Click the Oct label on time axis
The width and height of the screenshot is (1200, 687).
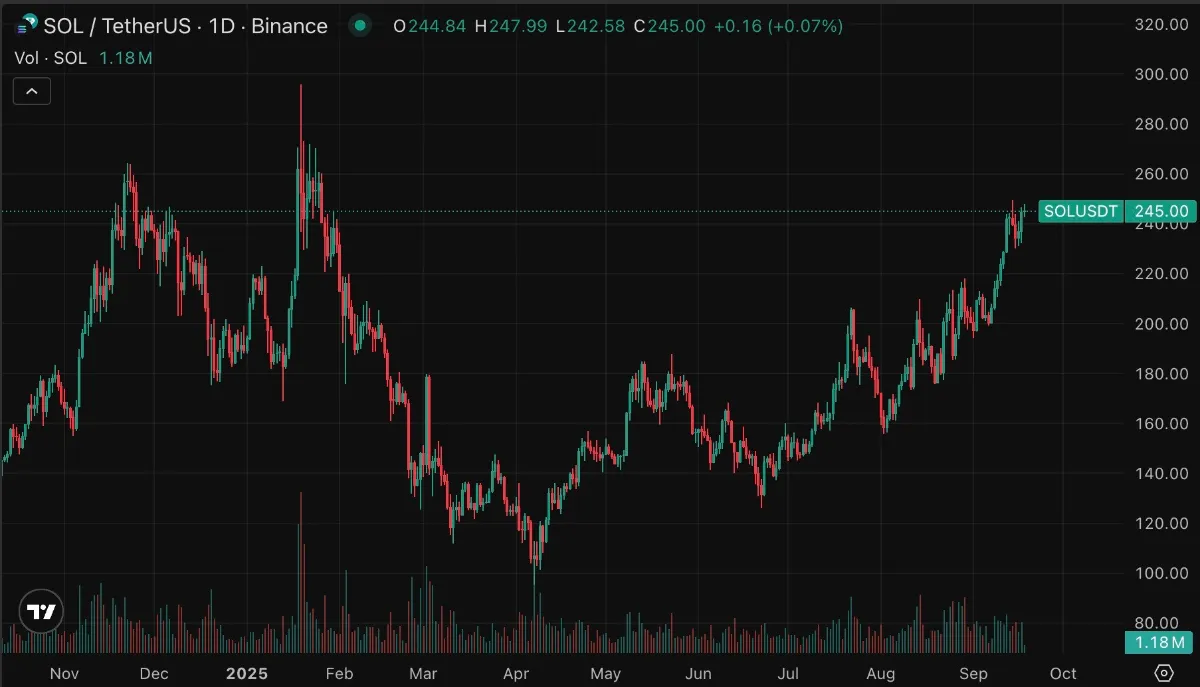click(x=1063, y=674)
